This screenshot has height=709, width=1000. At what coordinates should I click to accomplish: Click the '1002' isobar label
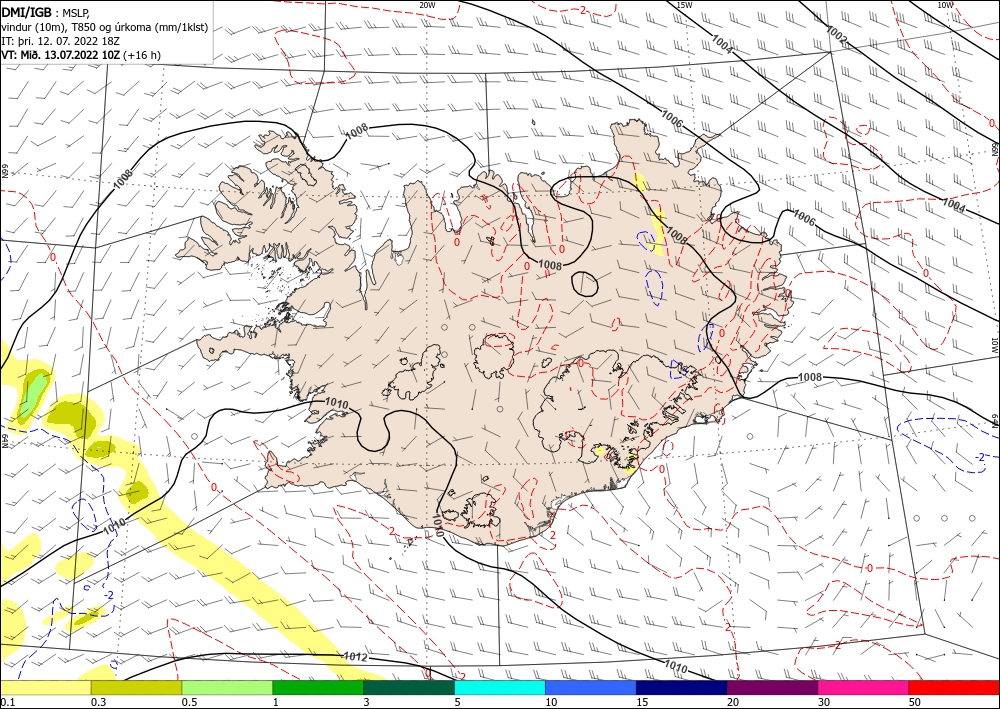[x=836, y=36]
